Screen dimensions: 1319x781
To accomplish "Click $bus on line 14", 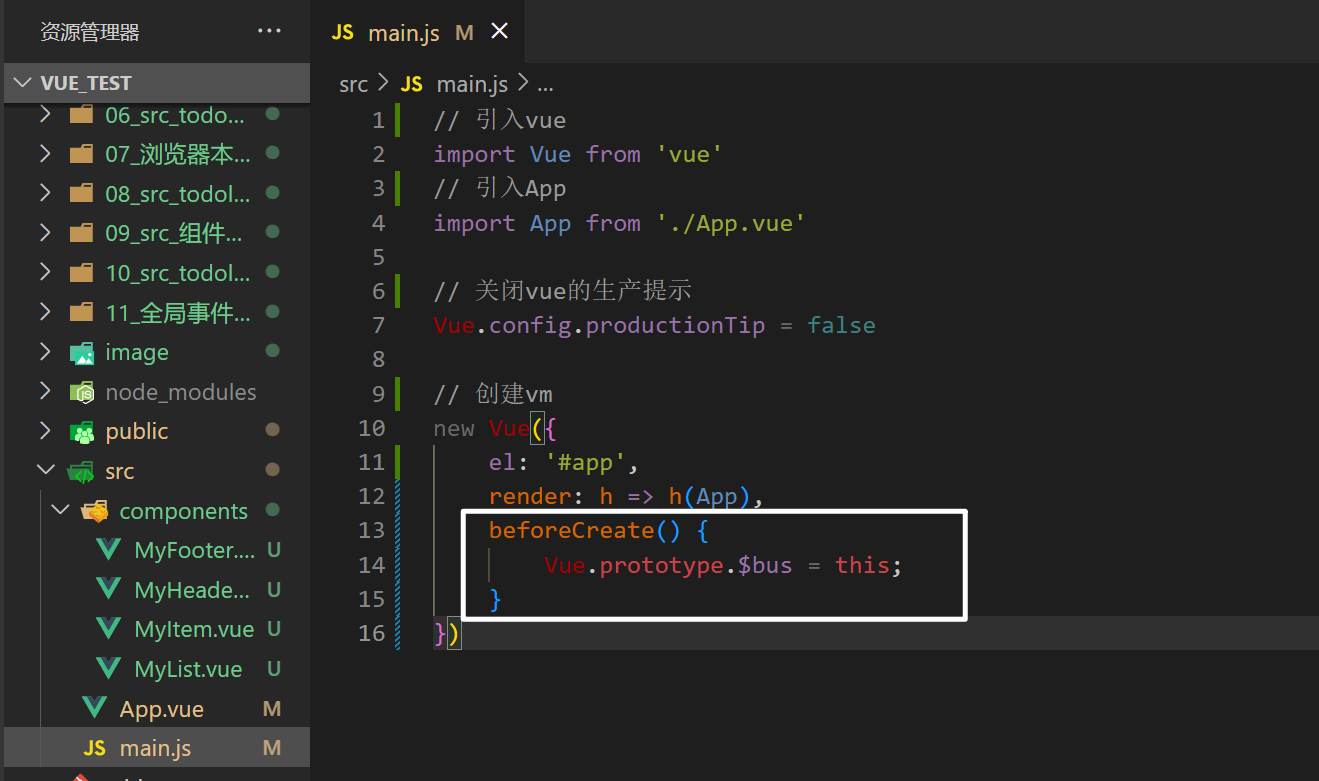I will point(765,565).
